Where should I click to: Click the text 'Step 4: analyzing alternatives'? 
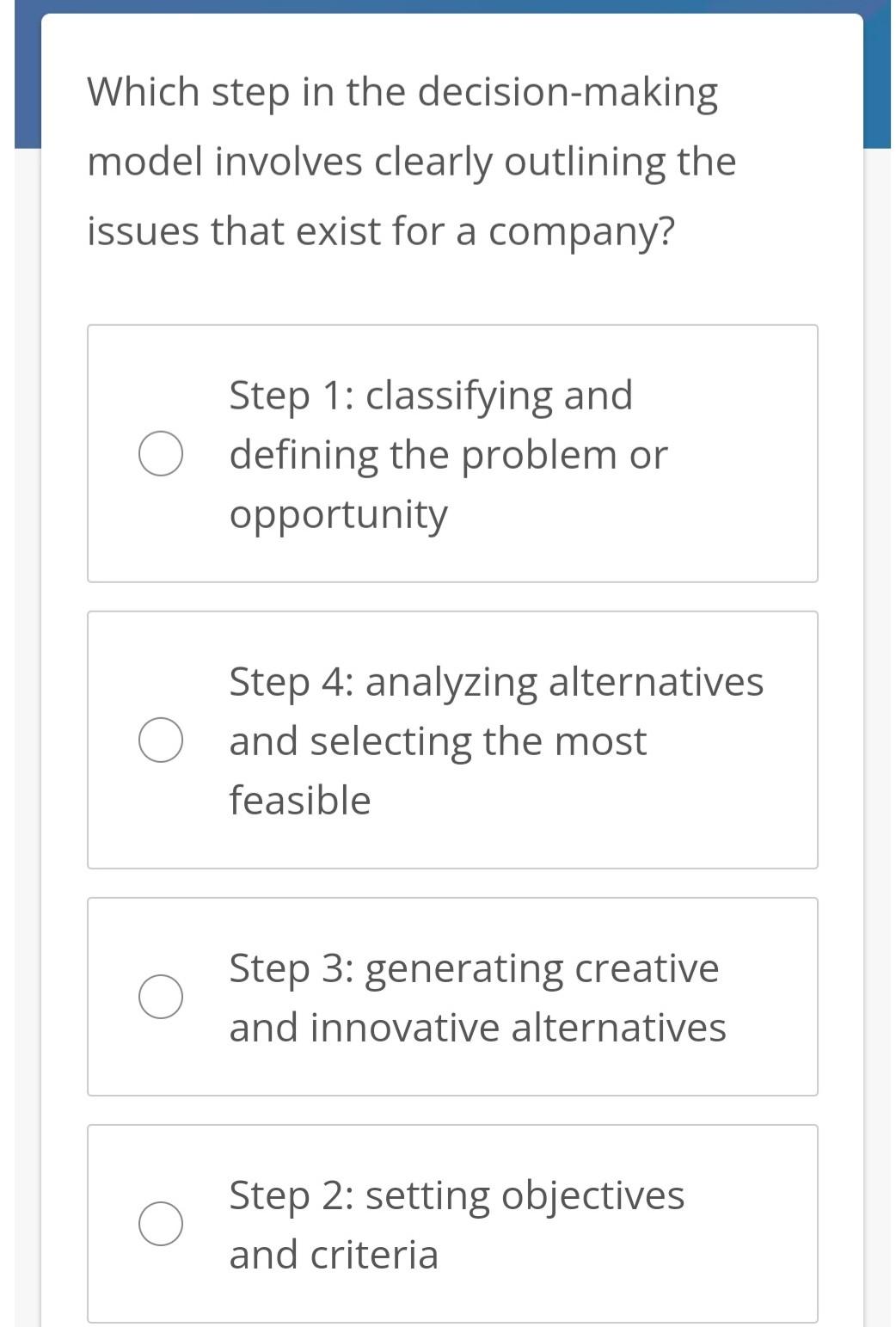(x=496, y=680)
